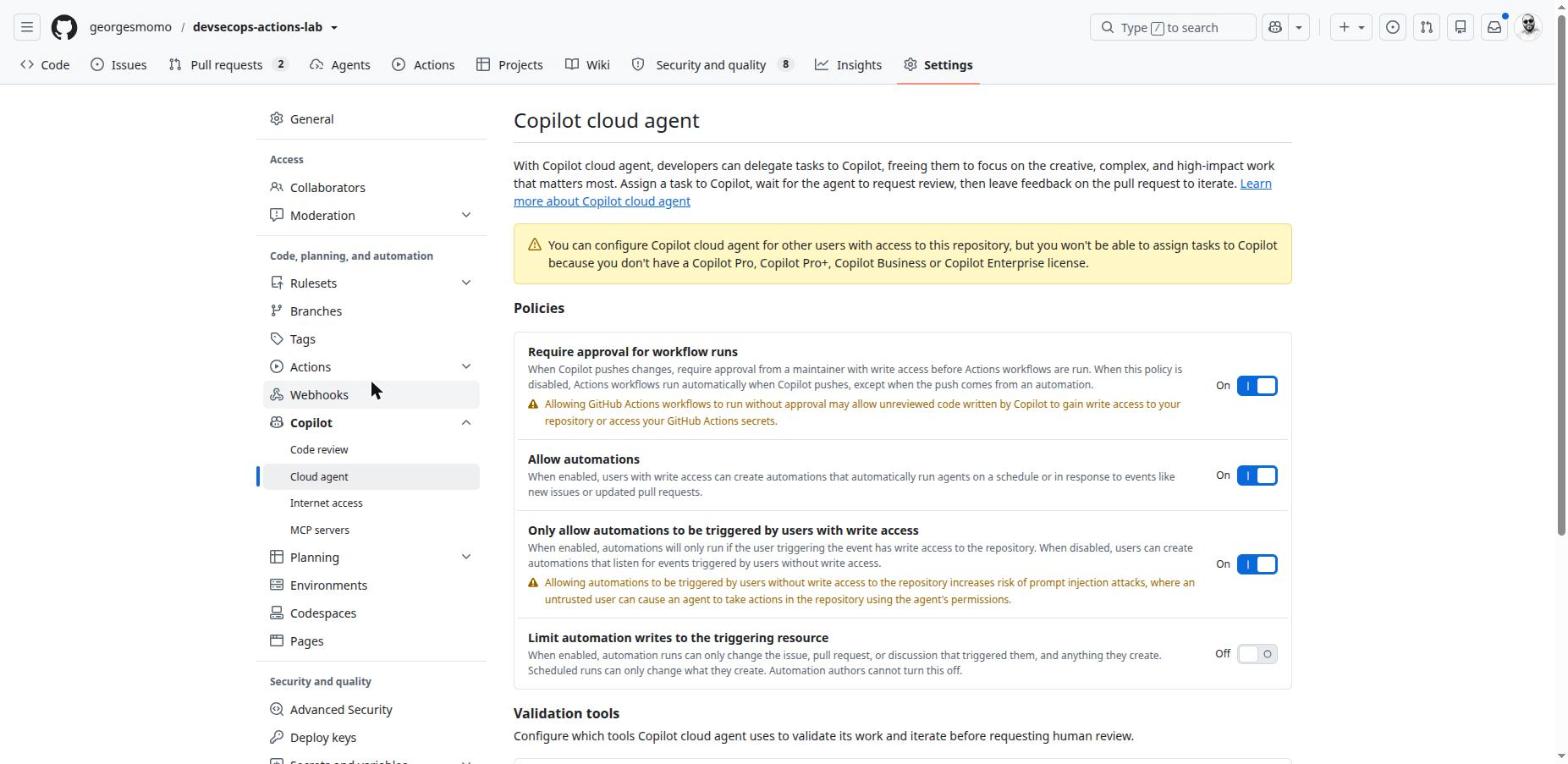The height and width of the screenshot is (764, 1568).
Task: Toggle write-access-only automations trigger switch
Action: (x=1257, y=564)
